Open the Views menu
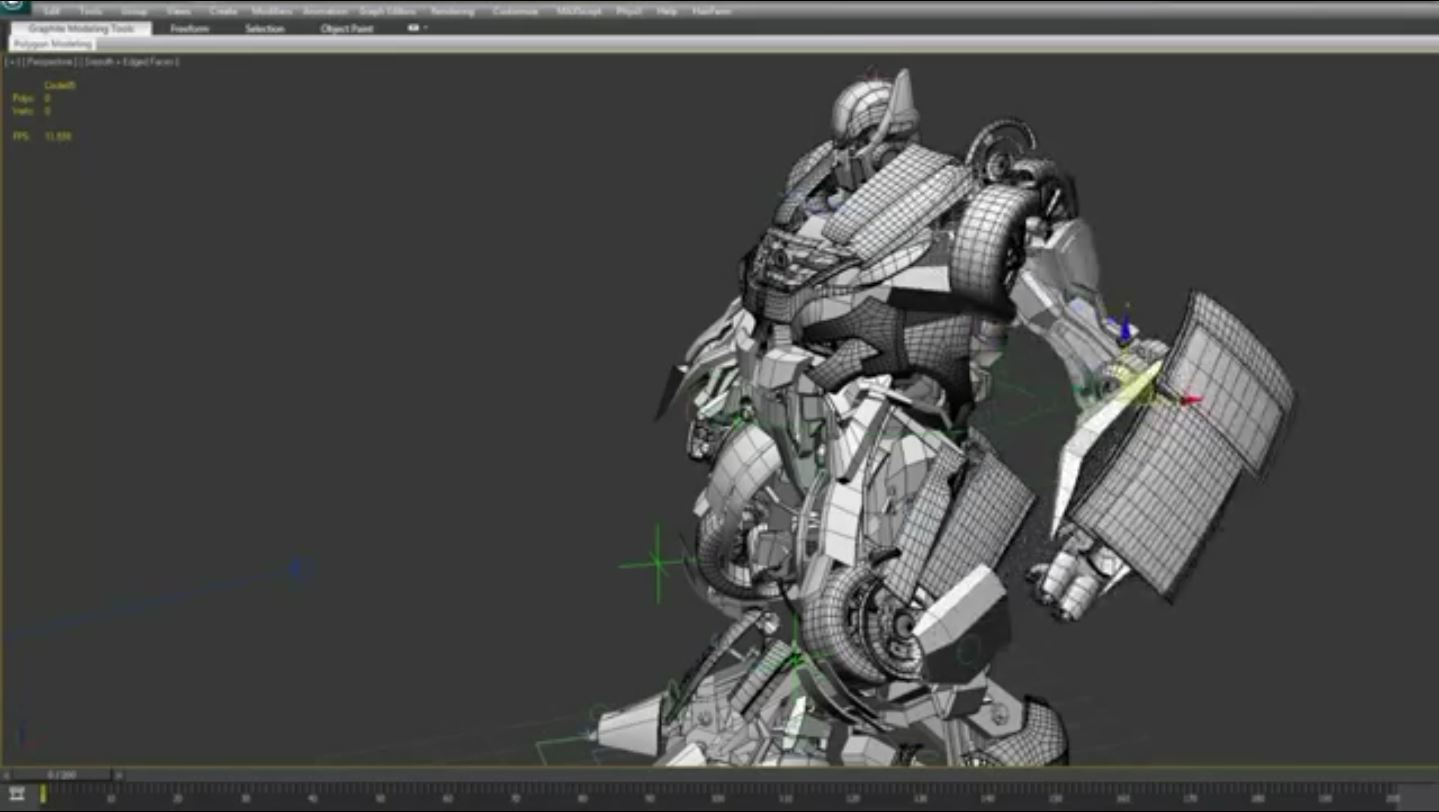Image resolution: width=1439 pixels, height=812 pixels. tap(179, 12)
